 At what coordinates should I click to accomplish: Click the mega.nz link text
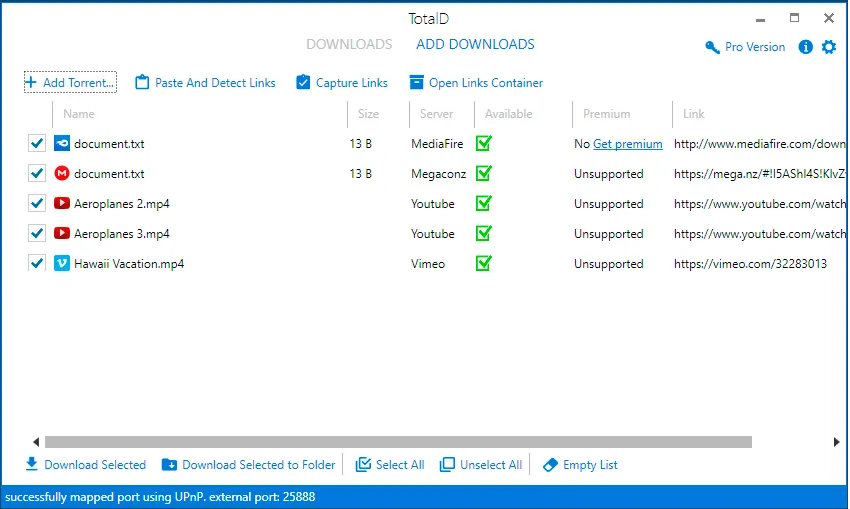(x=759, y=174)
